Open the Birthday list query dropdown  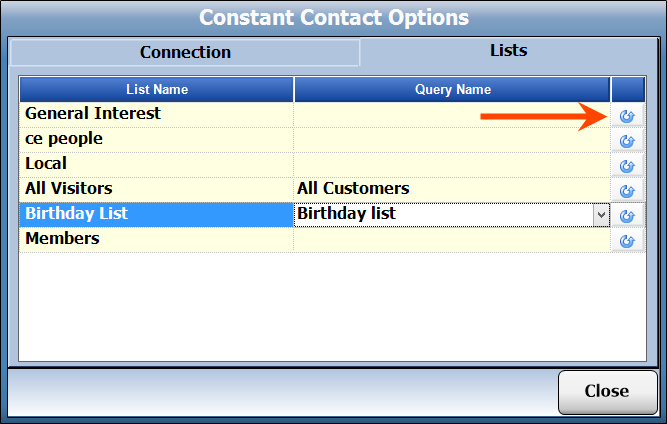point(600,214)
